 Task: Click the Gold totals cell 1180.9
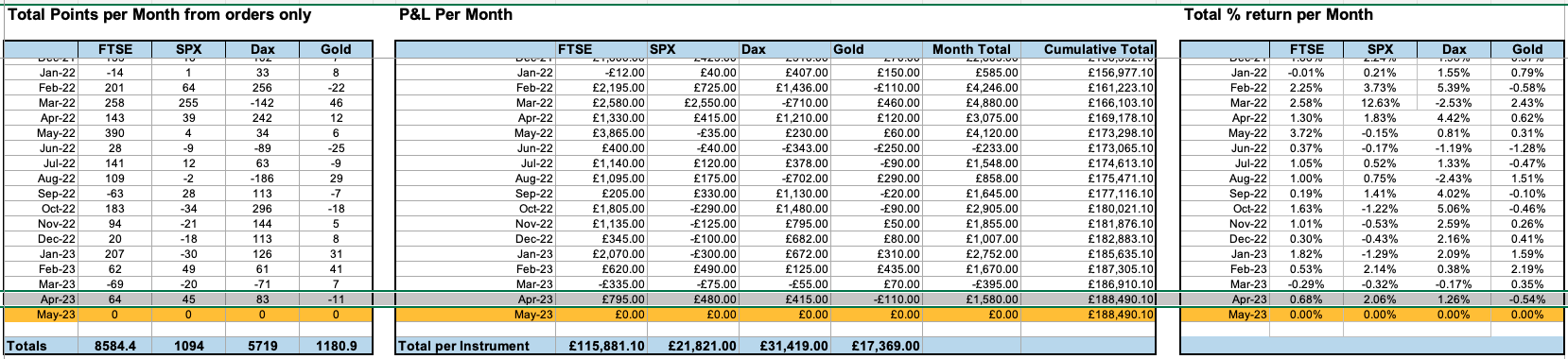tap(336, 346)
